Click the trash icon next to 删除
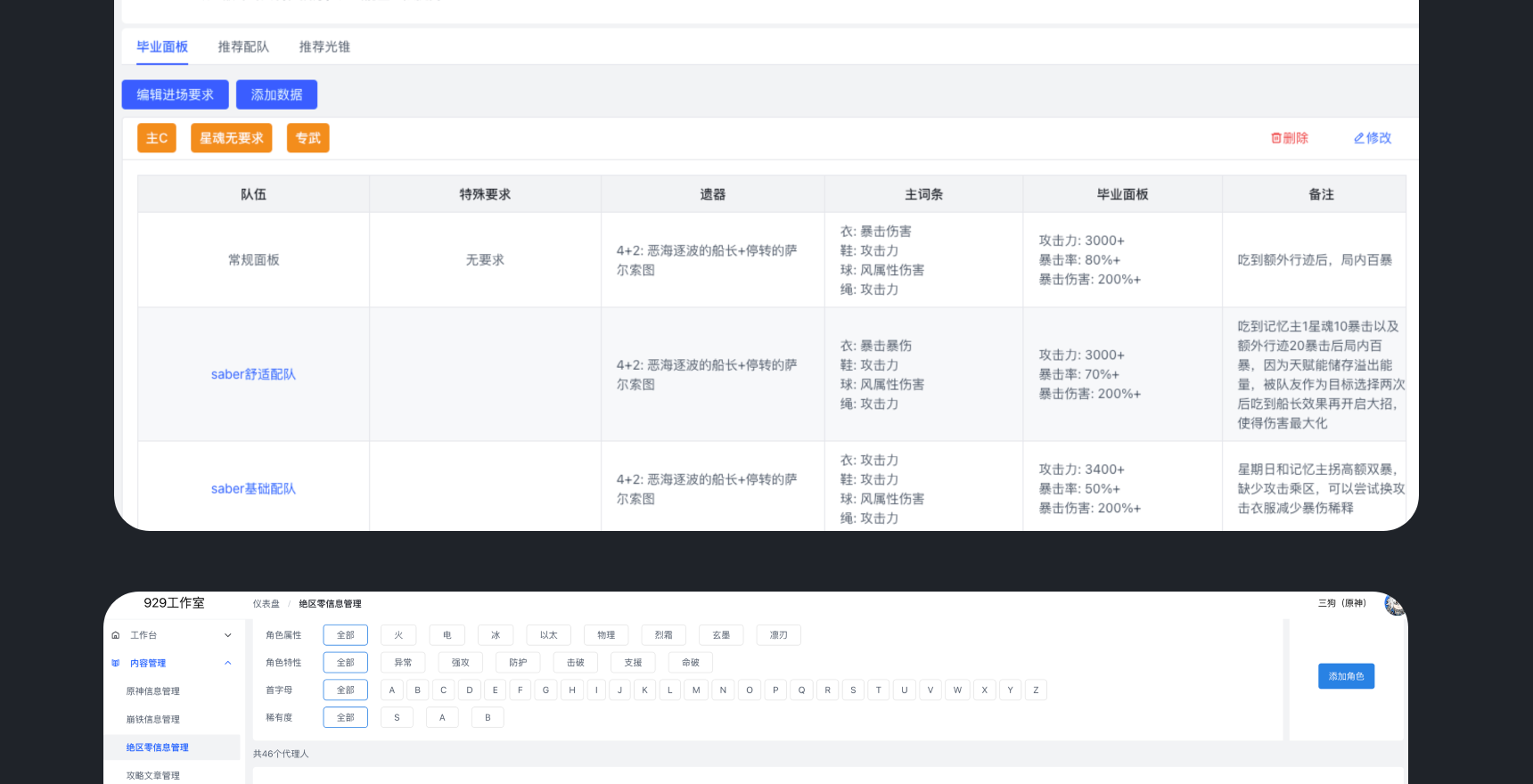The width and height of the screenshot is (1533, 784). [x=1275, y=138]
